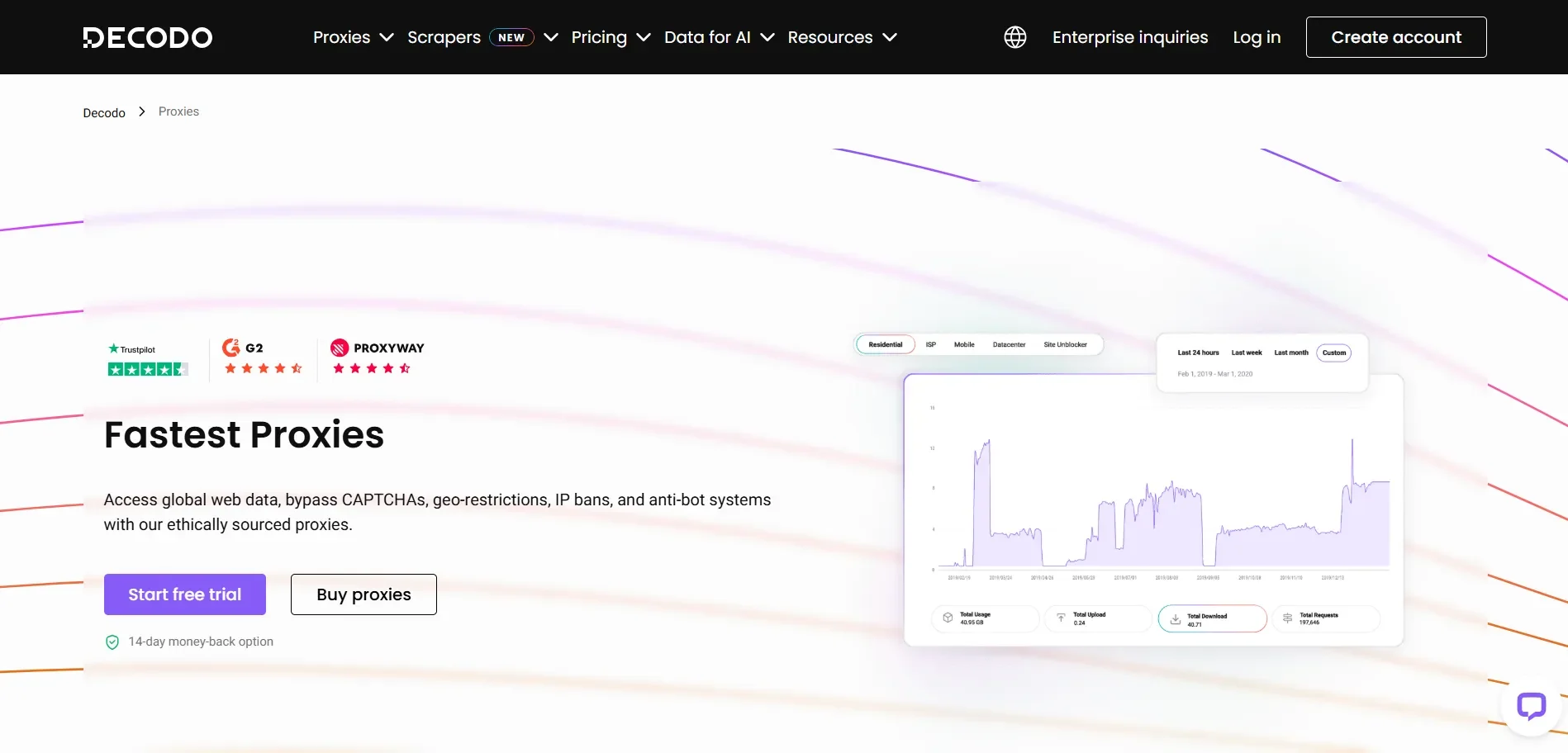Image resolution: width=1568 pixels, height=753 pixels.
Task: Click the Start free trial button
Action: (185, 594)
